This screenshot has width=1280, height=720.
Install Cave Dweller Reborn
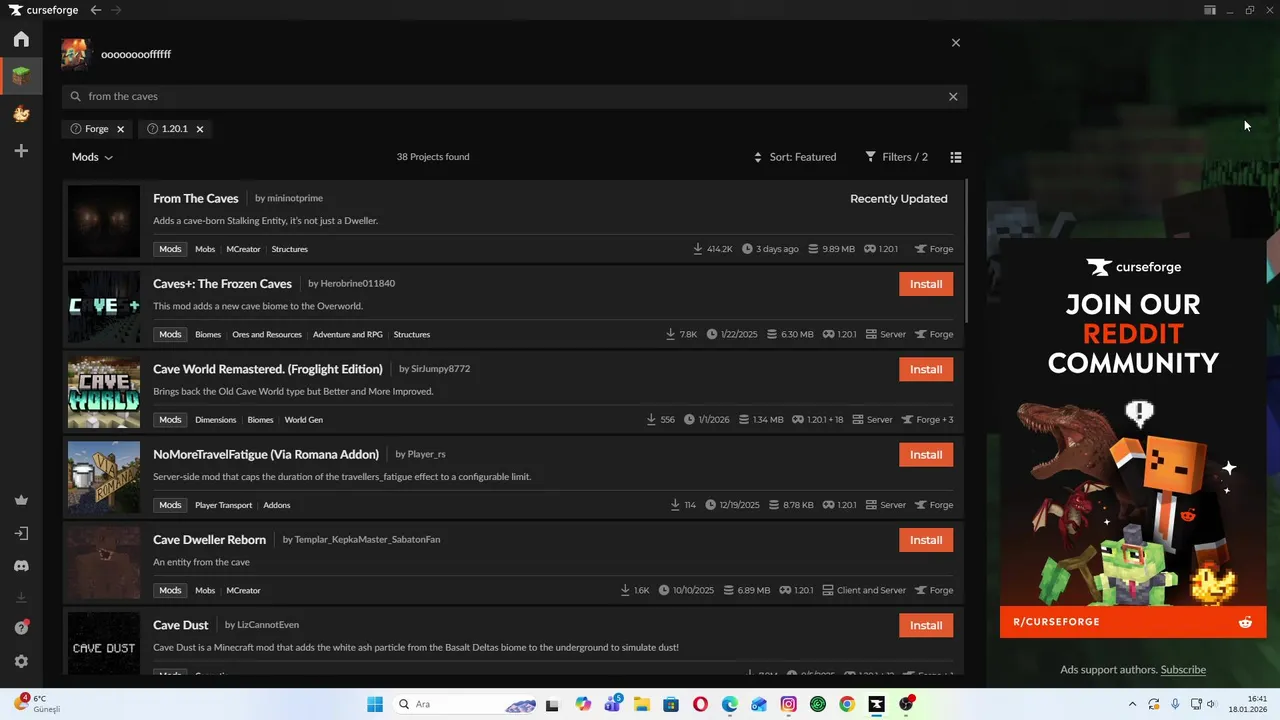(x=926, y=540)
